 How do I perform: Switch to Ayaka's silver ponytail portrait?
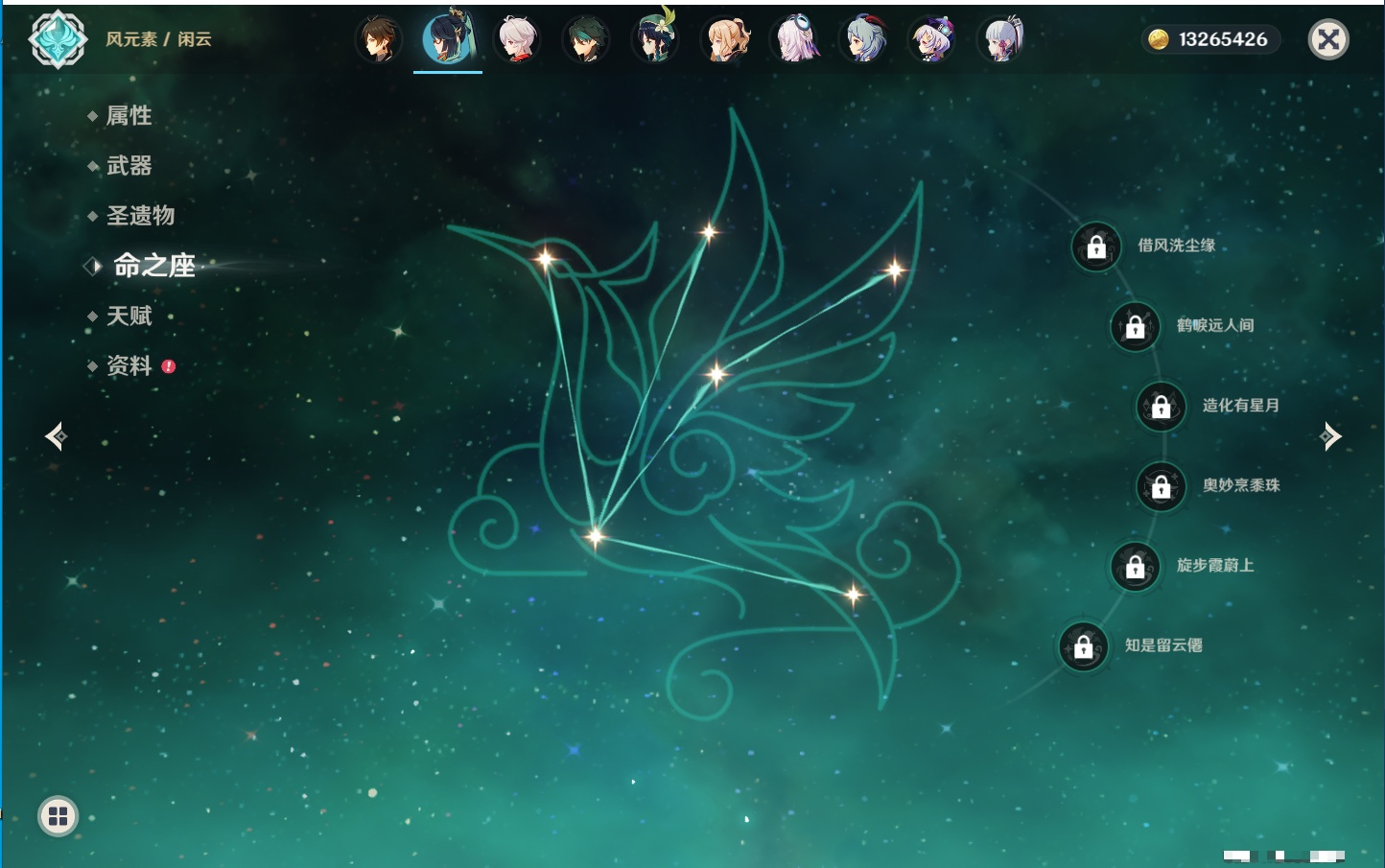1001,39
